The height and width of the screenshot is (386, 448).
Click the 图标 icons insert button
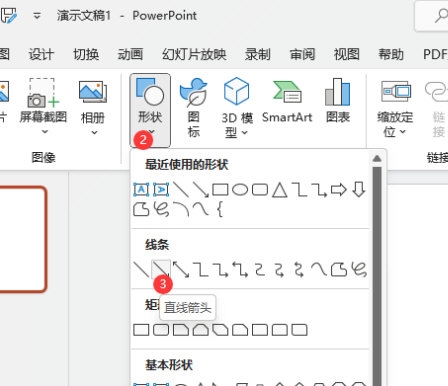coord(194,108)
